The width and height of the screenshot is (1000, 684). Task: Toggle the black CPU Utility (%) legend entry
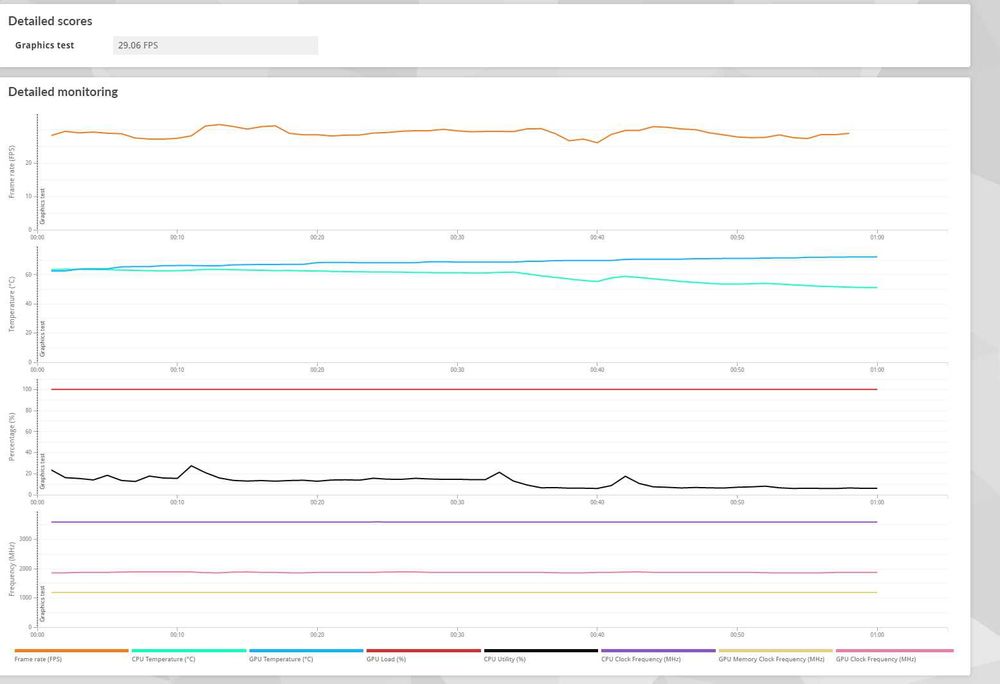540,655
